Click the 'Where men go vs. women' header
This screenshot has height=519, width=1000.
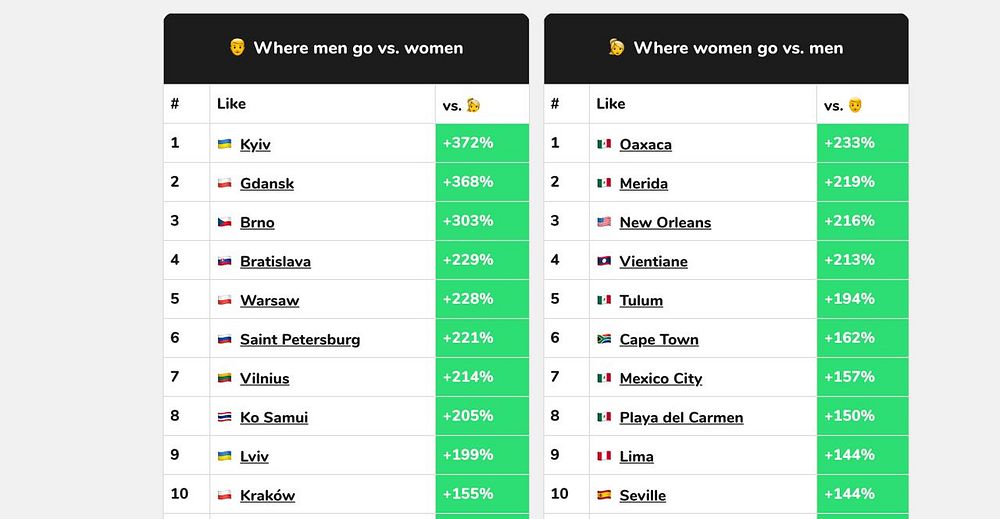(x=346, y=48)
